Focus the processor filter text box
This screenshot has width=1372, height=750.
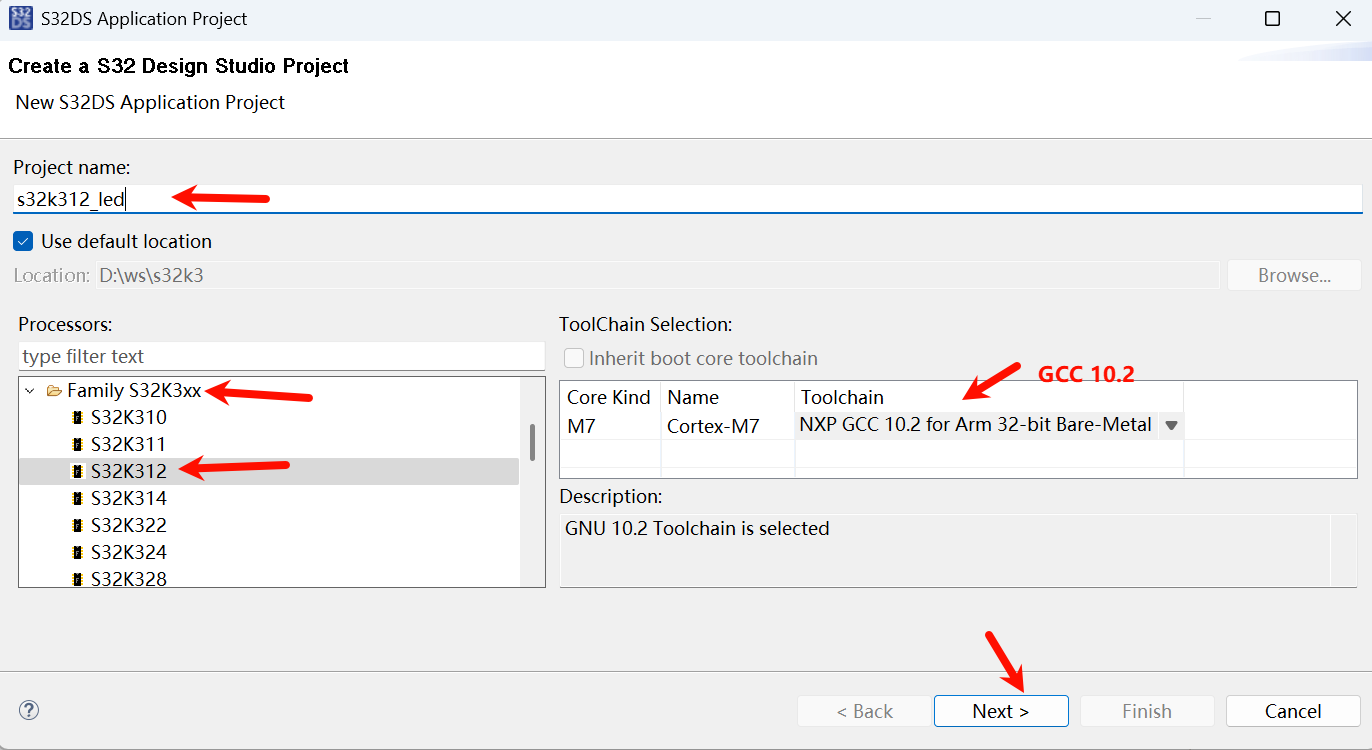tap(282, 356)
